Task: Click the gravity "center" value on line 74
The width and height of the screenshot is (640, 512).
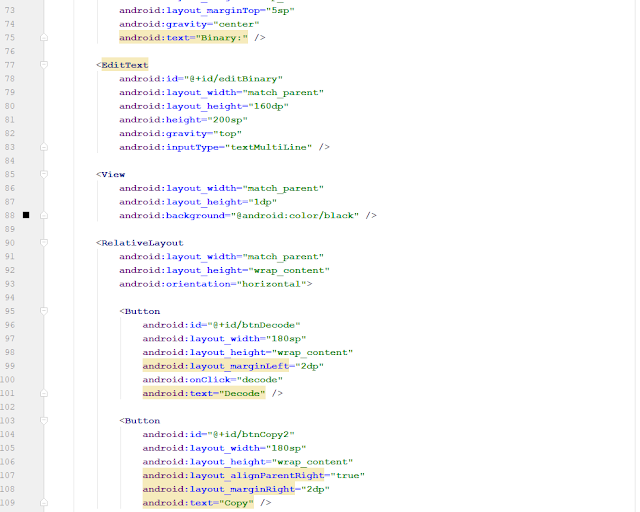Action: pyautogui.click(x=236, y=24)
